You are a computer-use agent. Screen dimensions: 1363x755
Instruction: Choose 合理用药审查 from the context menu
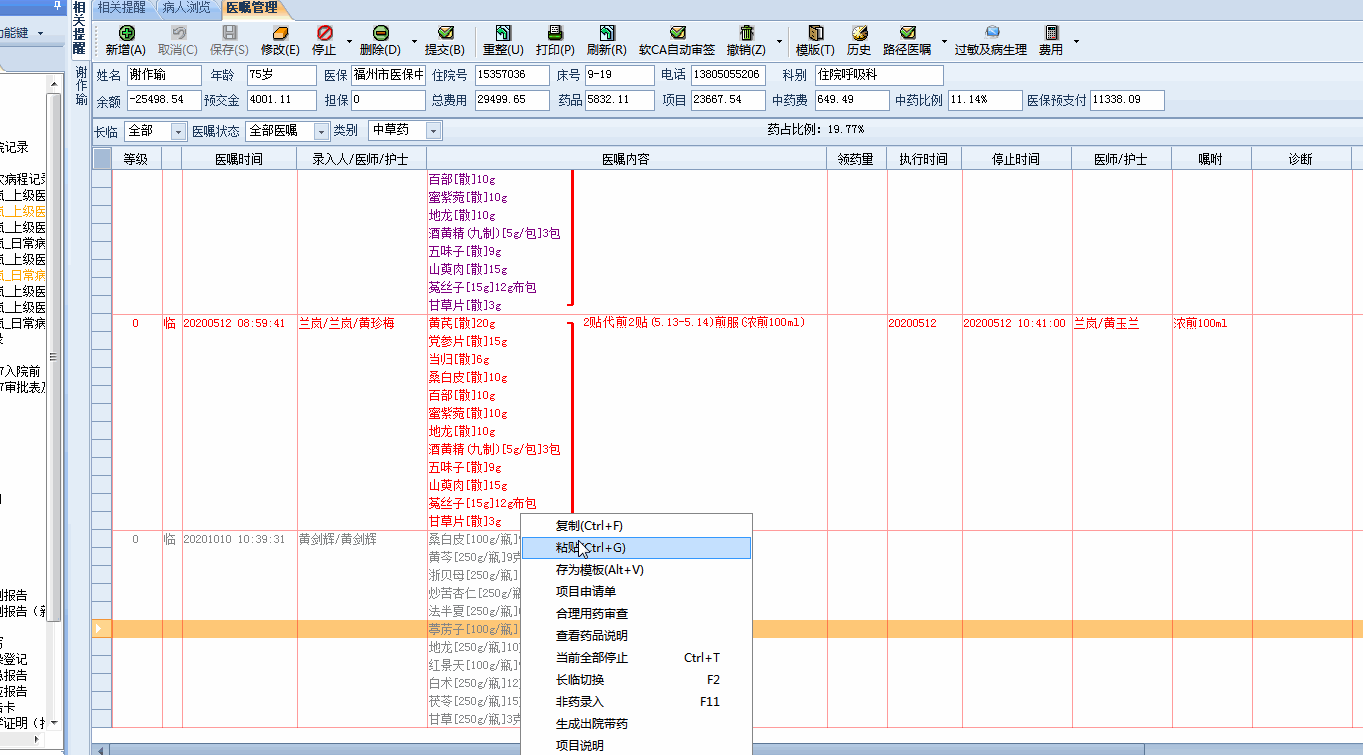point(636,614)
